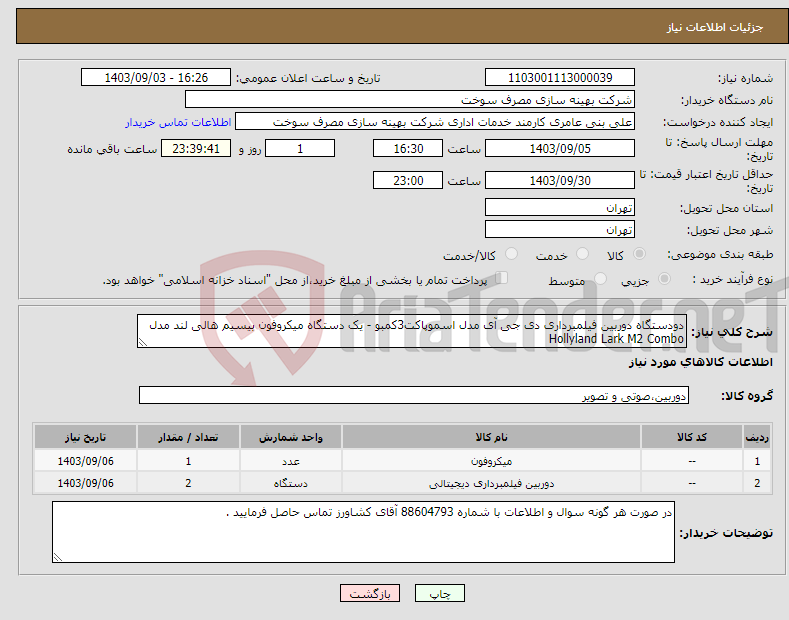Click the need date in the میکروفون row
Screen dimensions: 789x620
tap(86, 461)
